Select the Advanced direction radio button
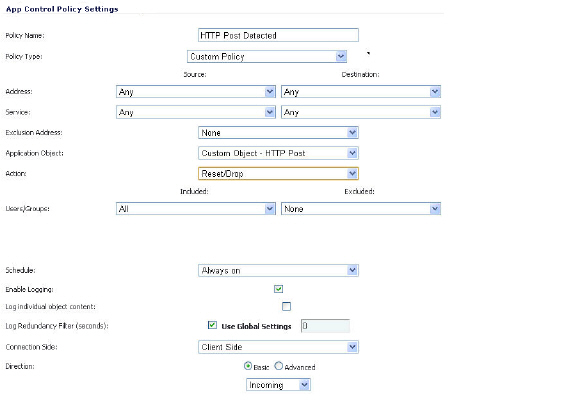The width and height of the screenshot is (576, 411). [279, 366]
